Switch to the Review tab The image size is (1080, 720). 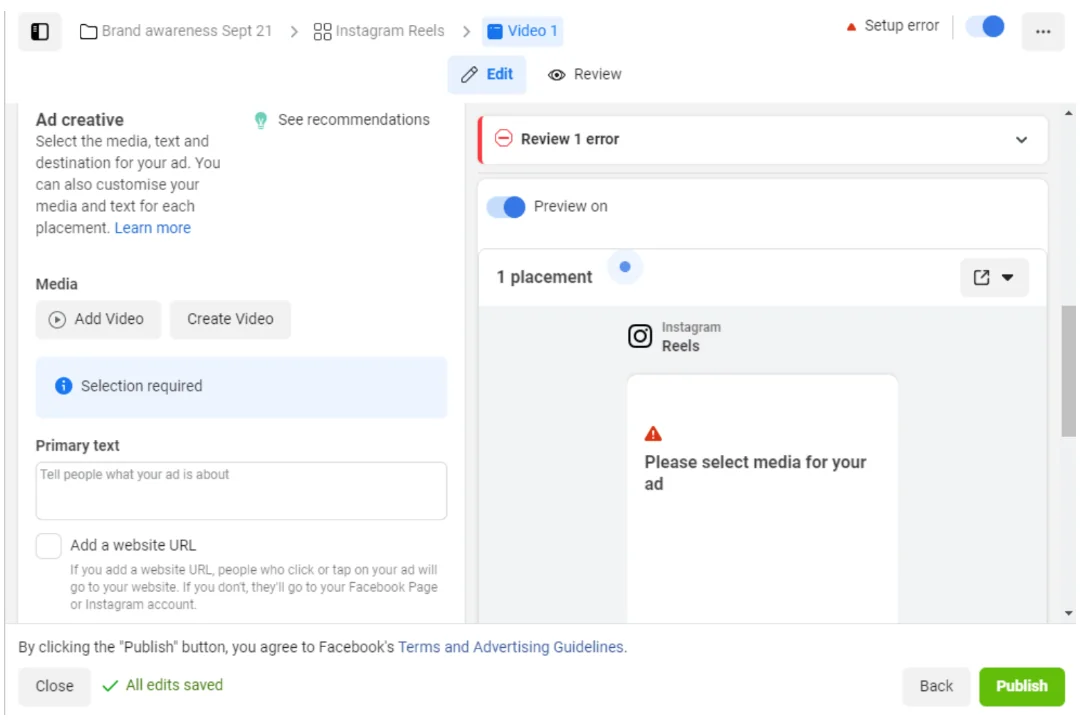(x=584, y=74)
